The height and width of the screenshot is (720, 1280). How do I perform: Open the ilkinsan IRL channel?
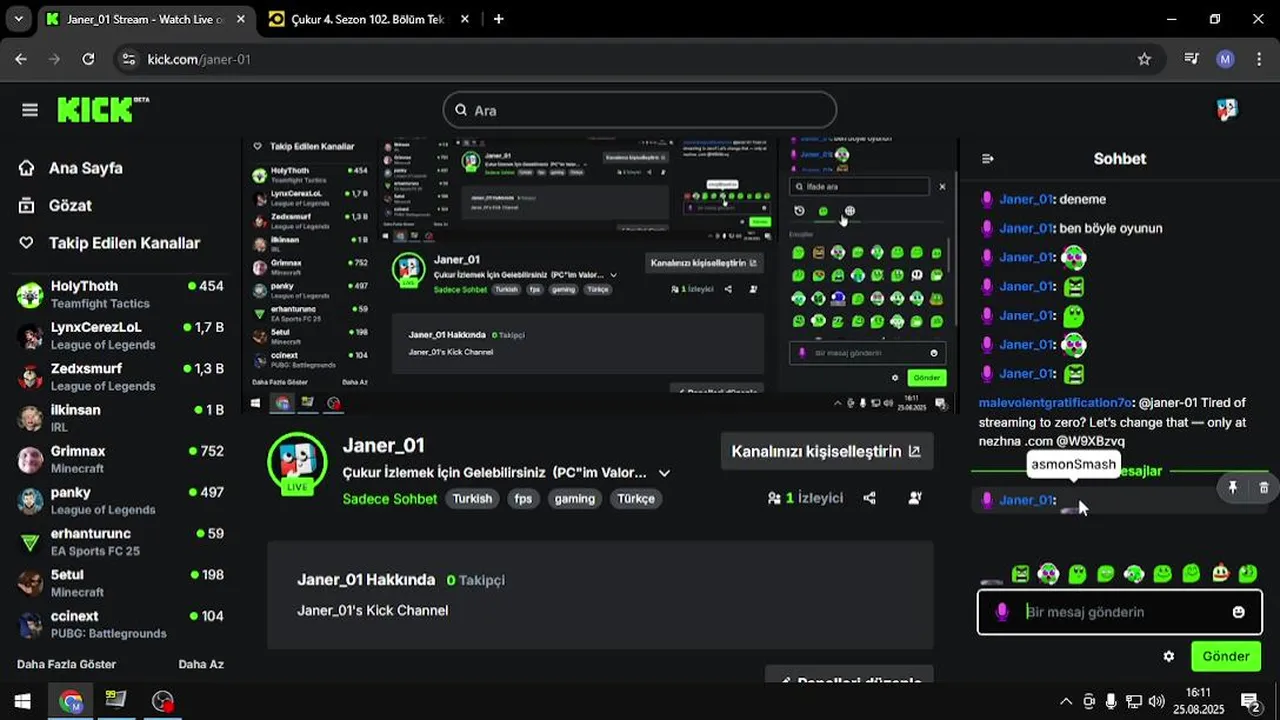click(x=120, y=418)
